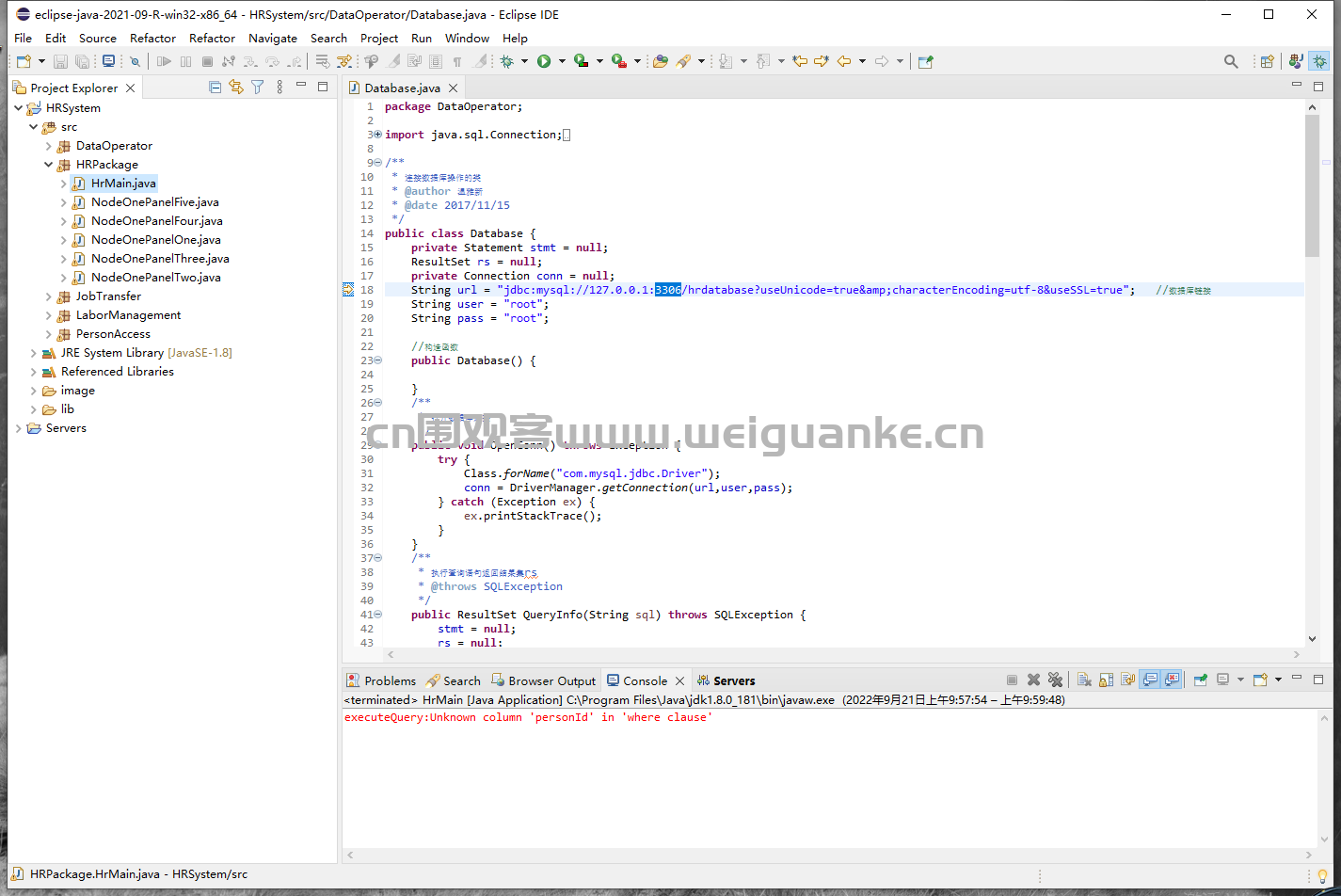
Task: Switch to the Java EE perspective
Action: (x=1296, y=61)
